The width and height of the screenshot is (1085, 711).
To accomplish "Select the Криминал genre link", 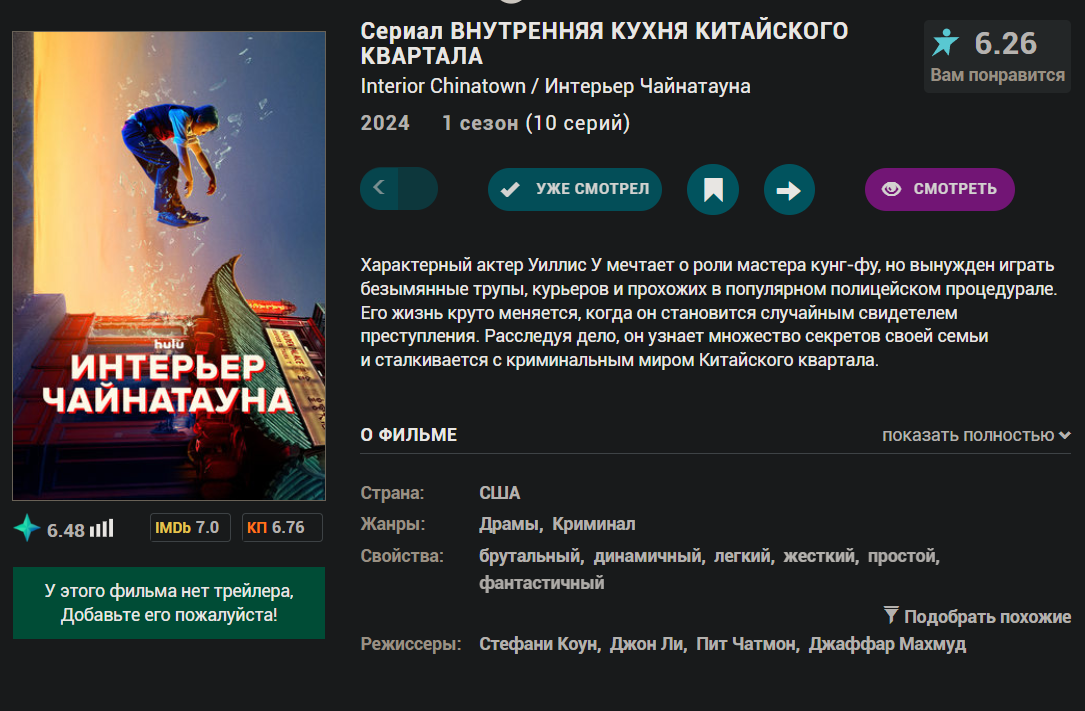I will click(x=594, y=524).
